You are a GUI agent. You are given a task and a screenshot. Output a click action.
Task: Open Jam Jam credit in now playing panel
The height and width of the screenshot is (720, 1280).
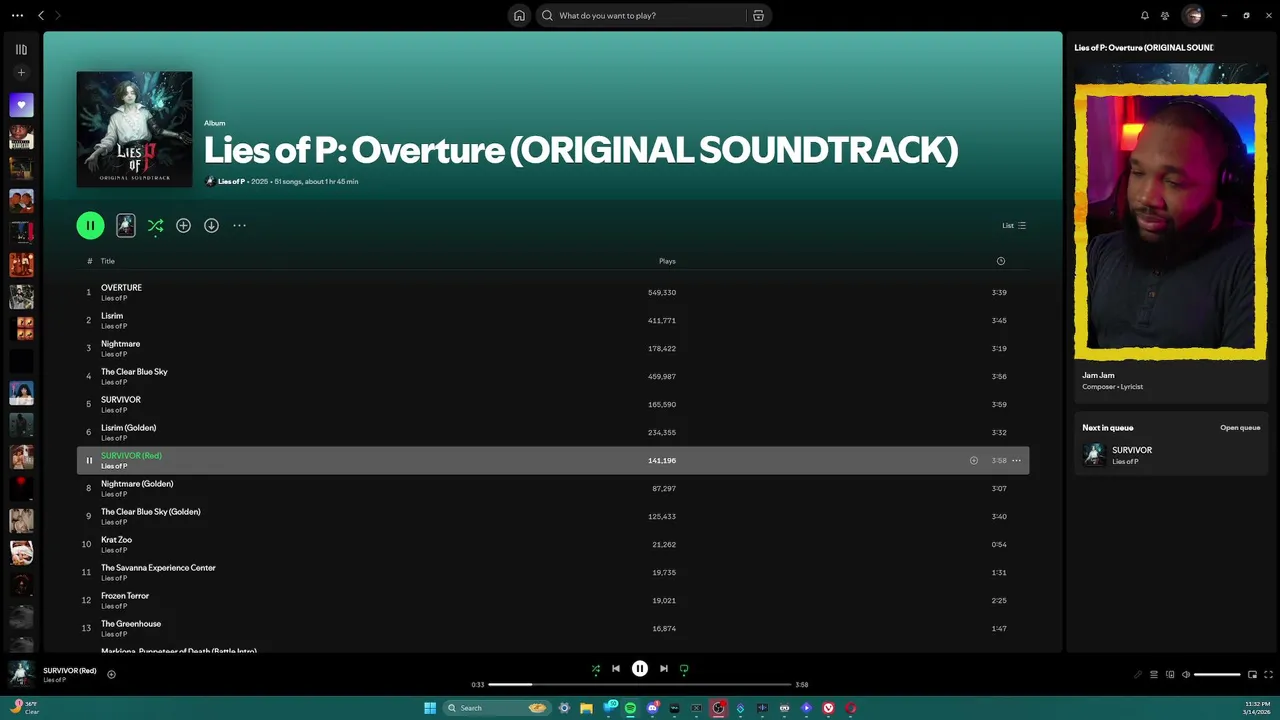[x=1098, y=375]
